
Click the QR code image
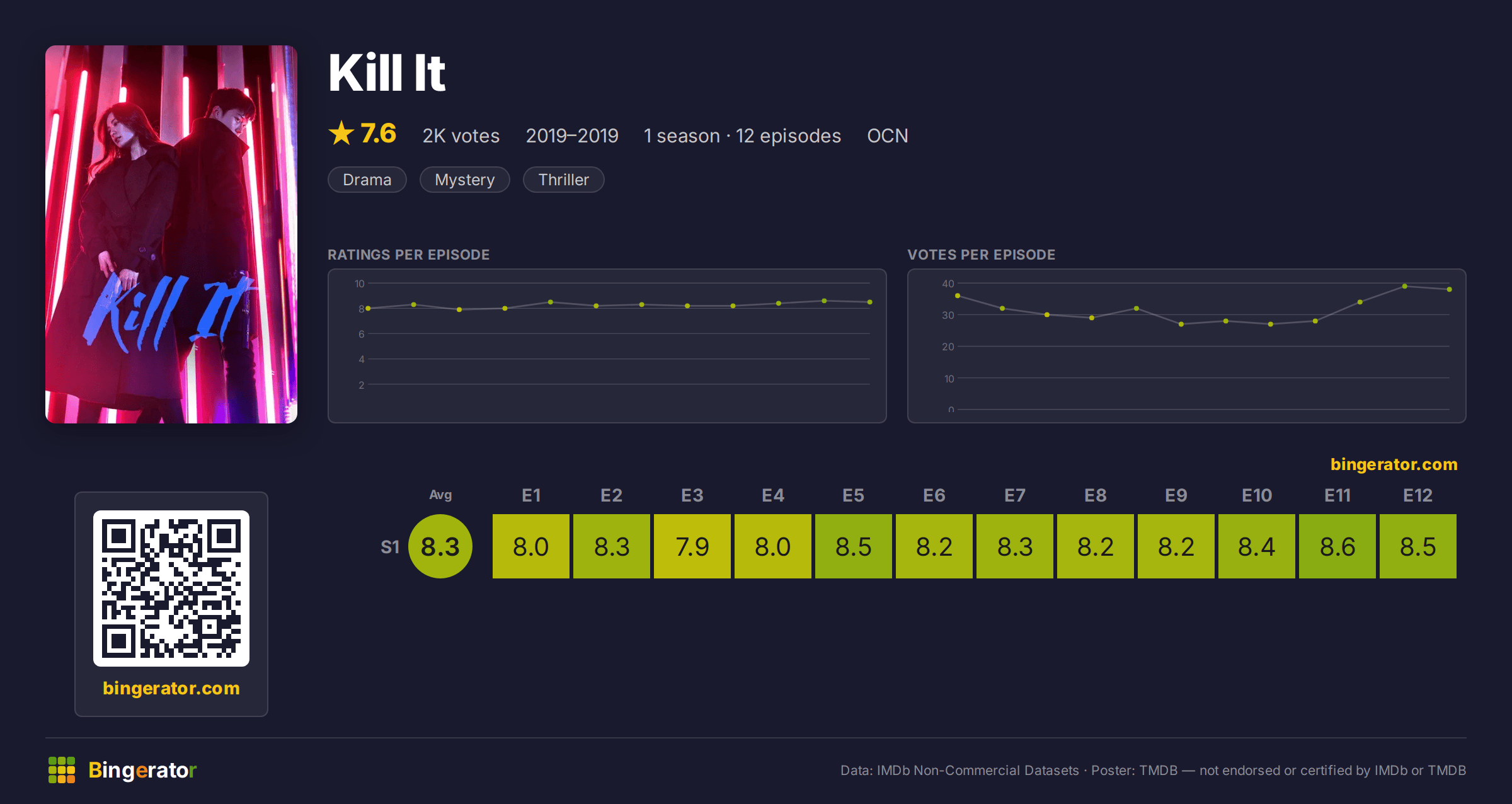pos(171,588)
